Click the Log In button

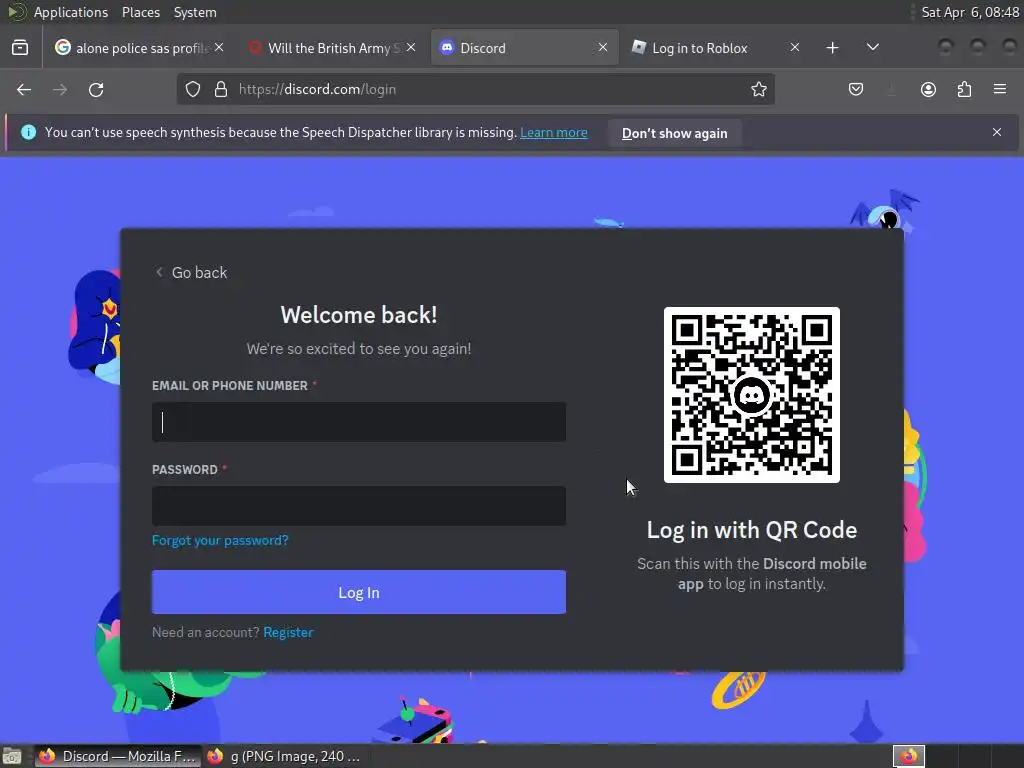(359, 592)
